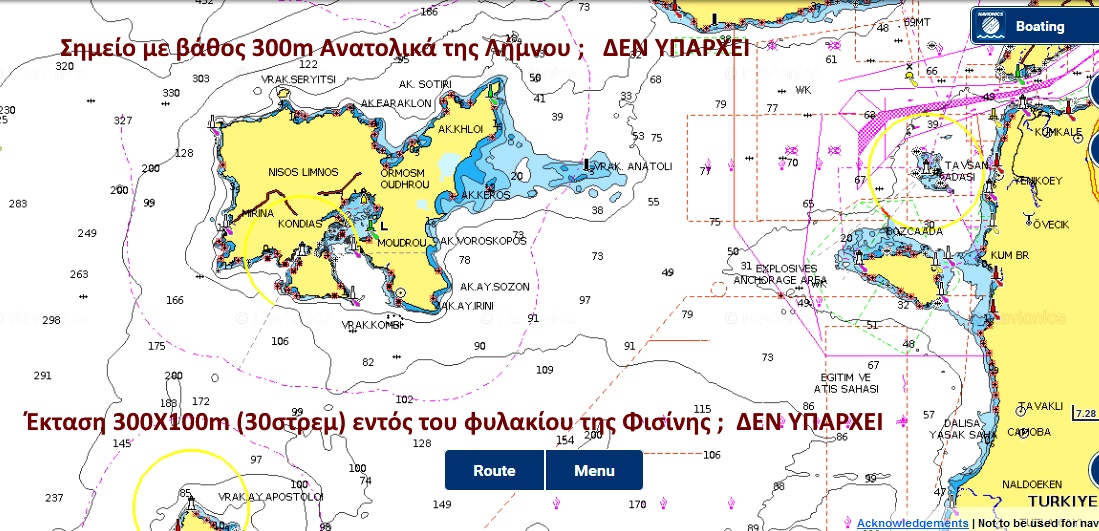Click the 7.28 scale indicator
The image size is (1099, 531).
click(x=1083, y=413)
